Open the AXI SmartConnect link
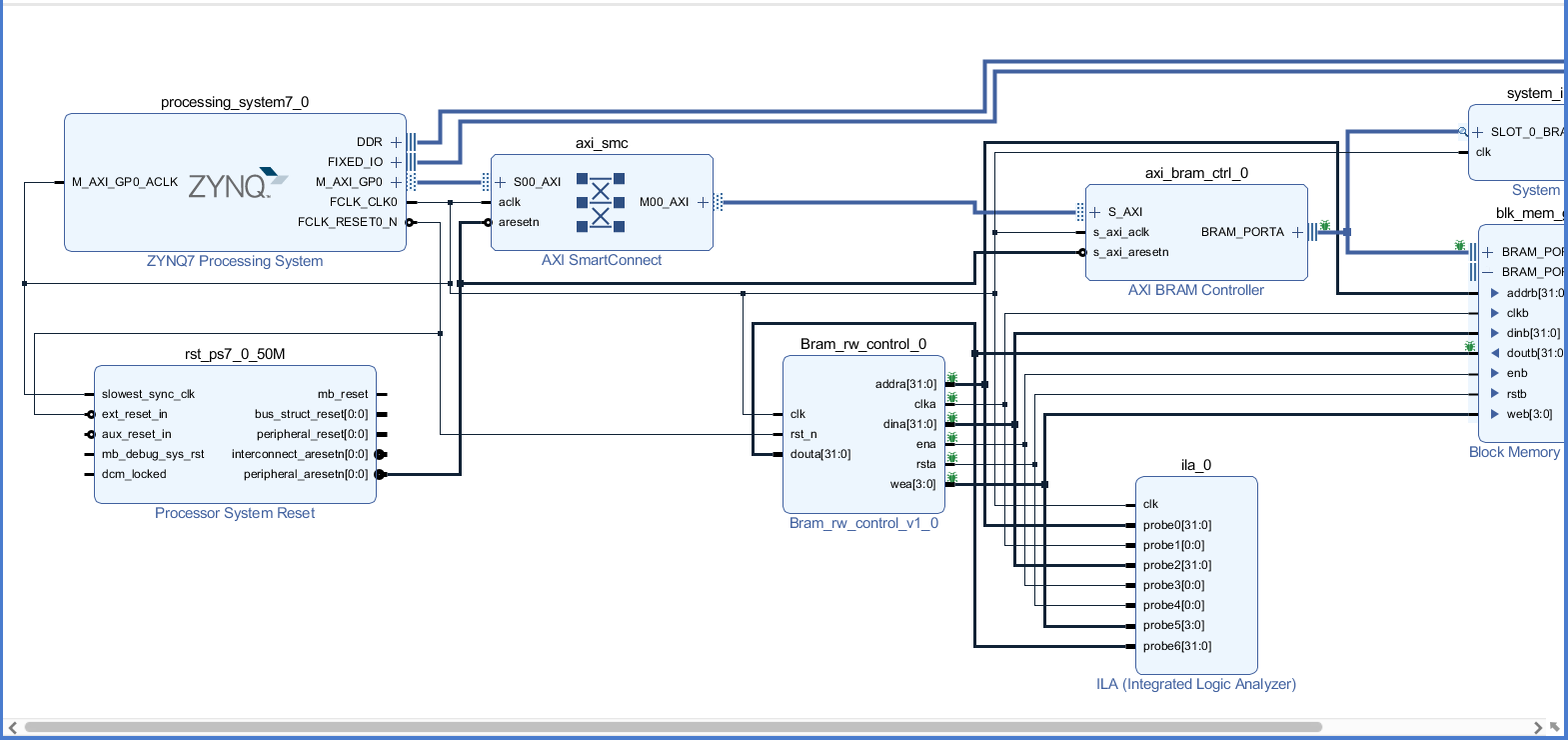Image resolution: width=1568 pixels, height=744 pixels. (x=602, y=260)
